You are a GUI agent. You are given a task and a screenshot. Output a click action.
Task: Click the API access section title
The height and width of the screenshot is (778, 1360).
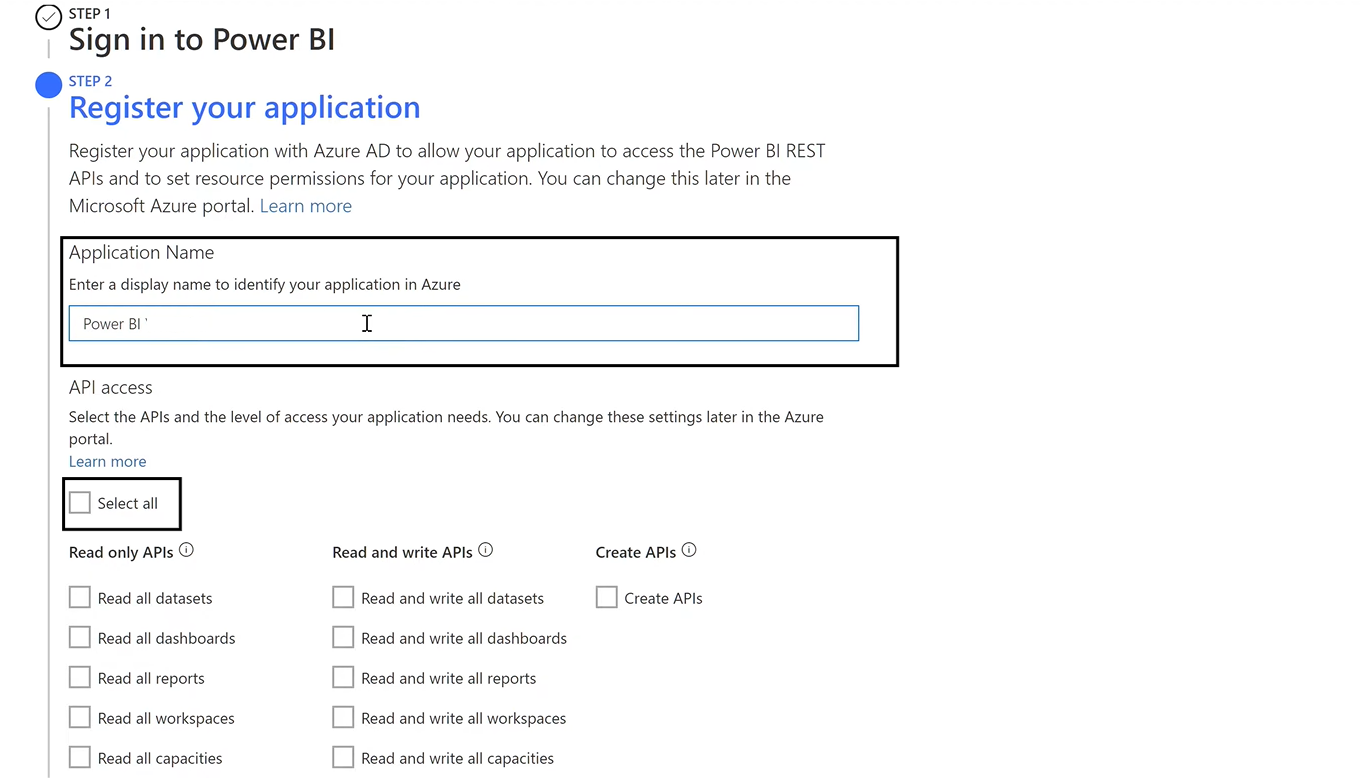pyautogui.click(x=111, y=387)
